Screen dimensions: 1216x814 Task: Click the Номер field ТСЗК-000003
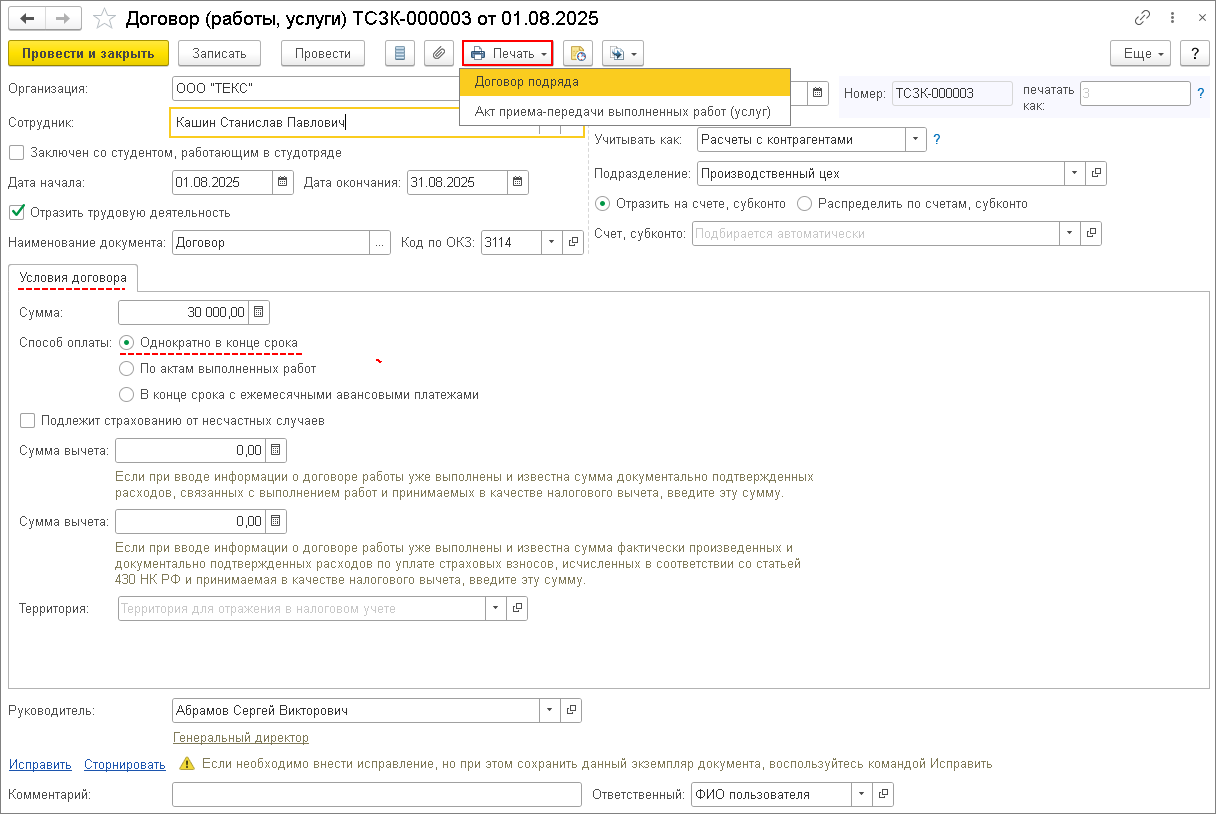(x=952, y=93)
